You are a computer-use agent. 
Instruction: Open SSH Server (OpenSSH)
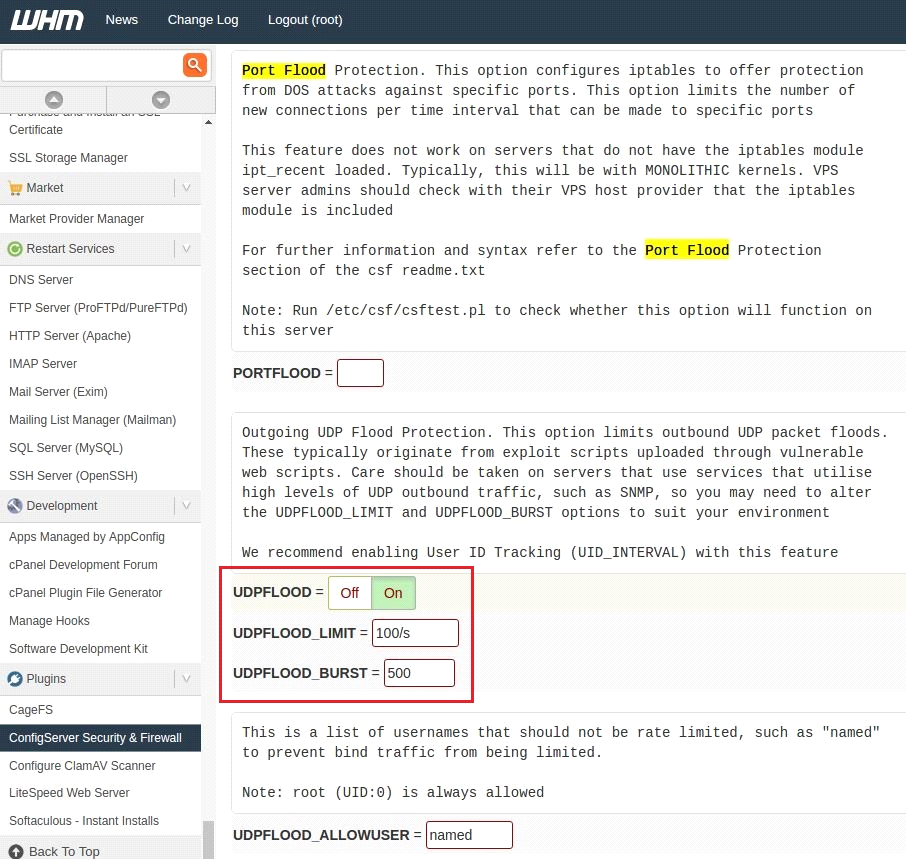click(x=73, y=476)
